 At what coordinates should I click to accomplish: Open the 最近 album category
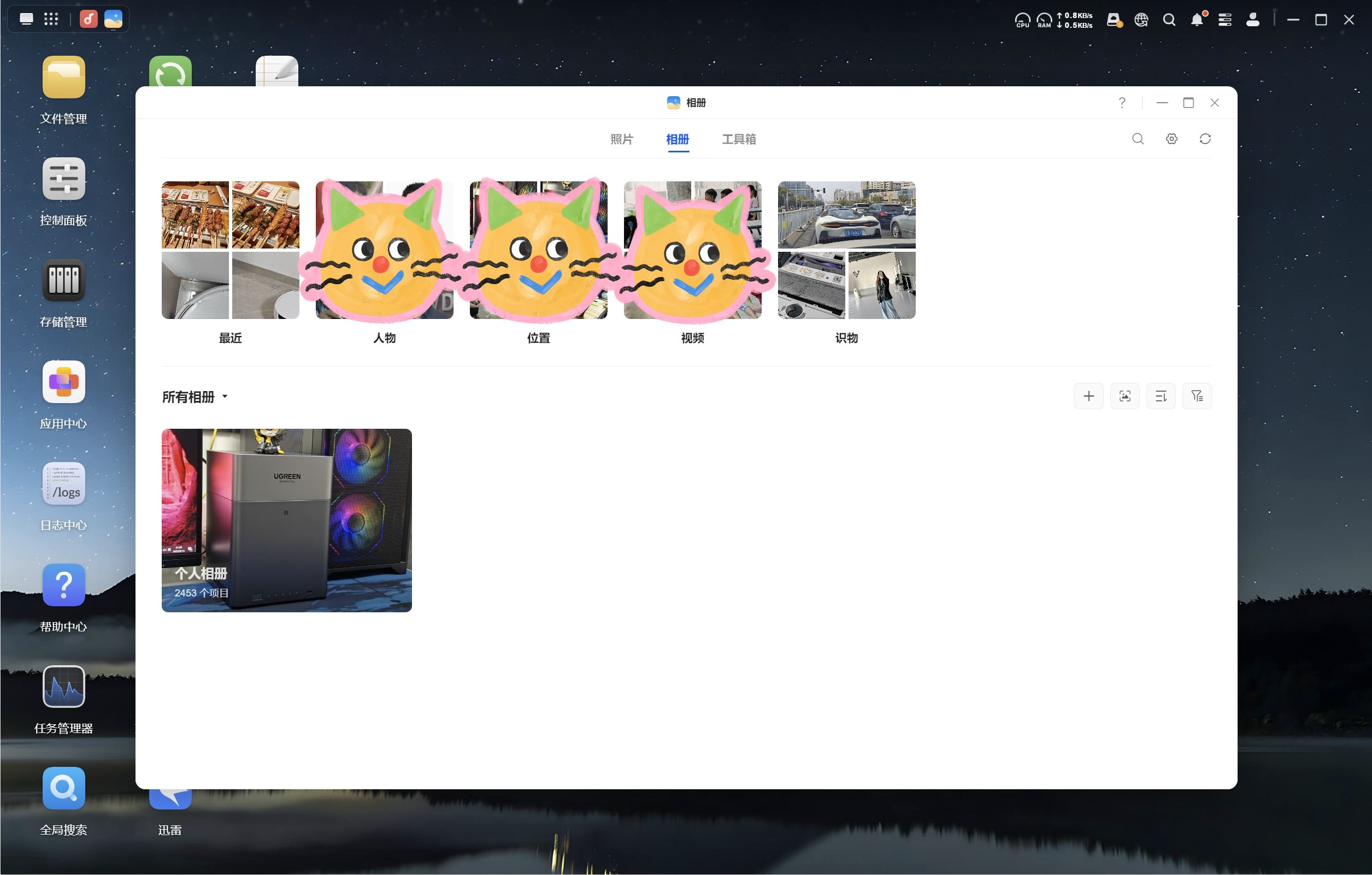[230, 250]
